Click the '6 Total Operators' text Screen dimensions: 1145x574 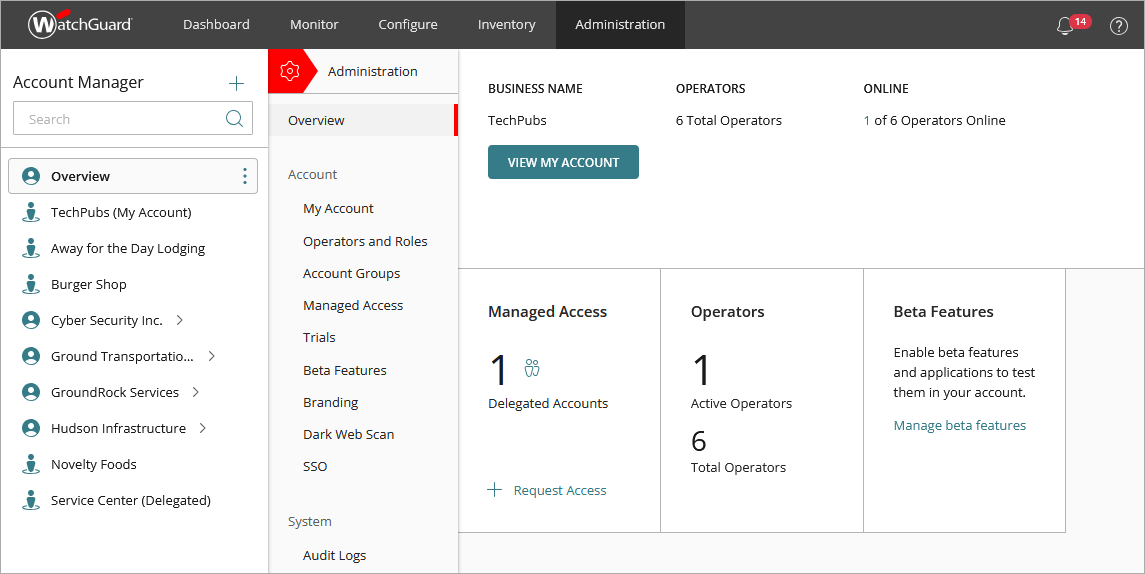click(x=729, y=120)
